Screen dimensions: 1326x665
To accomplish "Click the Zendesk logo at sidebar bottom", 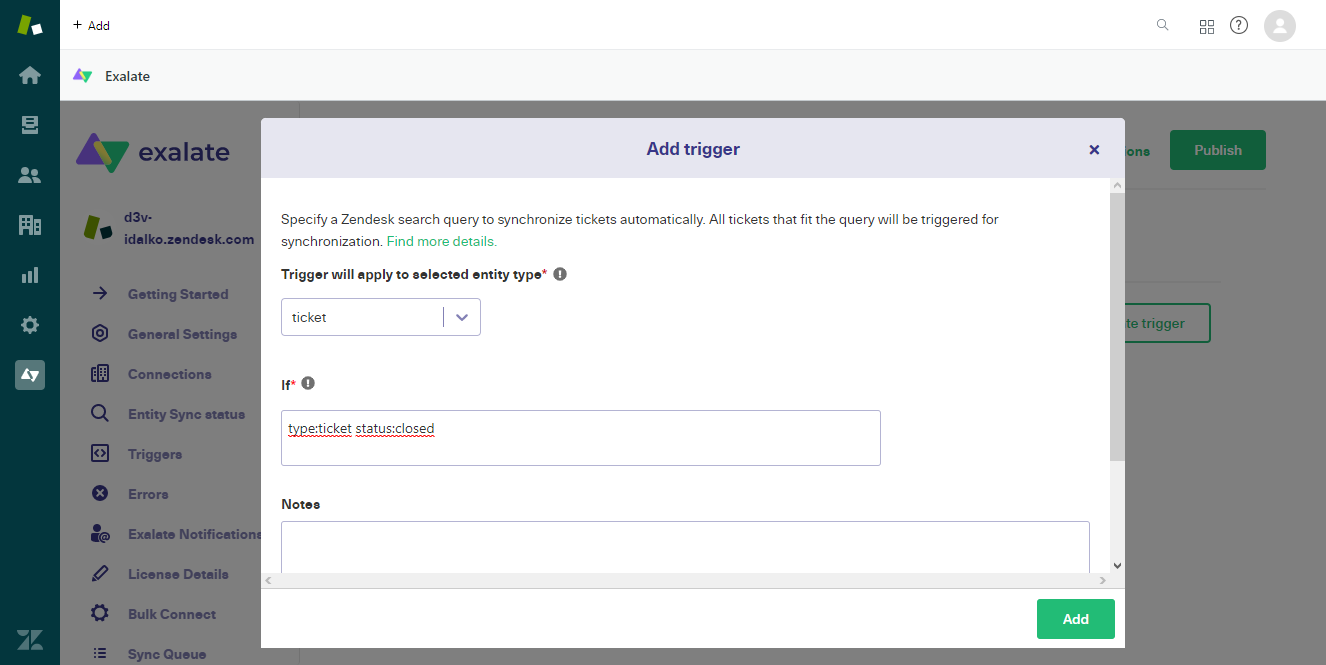I will click(x=30, y=641).
